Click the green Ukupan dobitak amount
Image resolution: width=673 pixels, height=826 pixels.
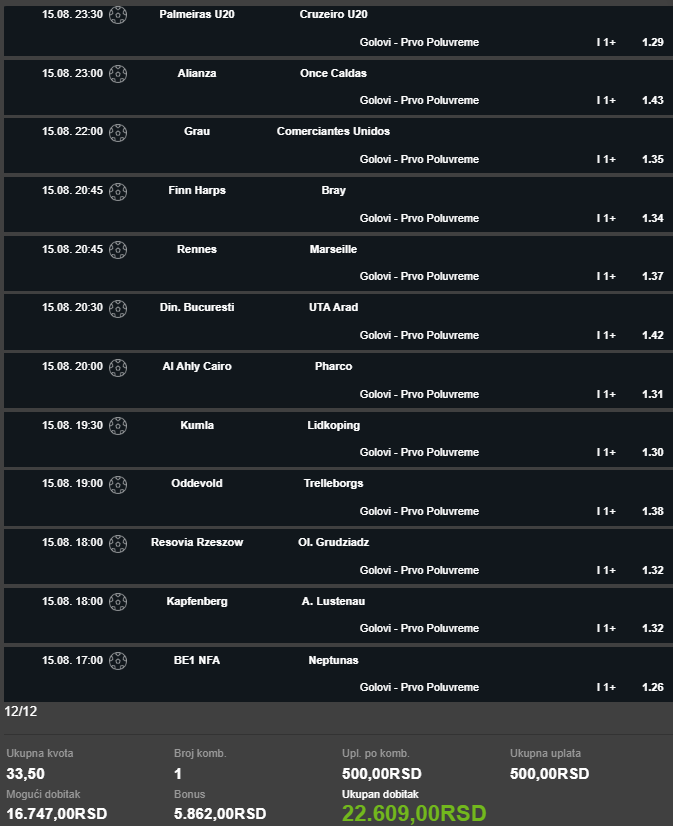point(414,813)
